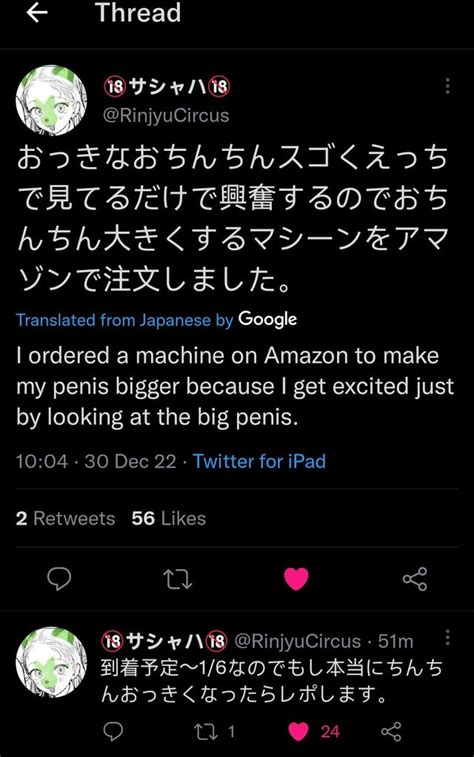View the 2 Retweets list
Screen dimensions: 474x757
[65, 519]
